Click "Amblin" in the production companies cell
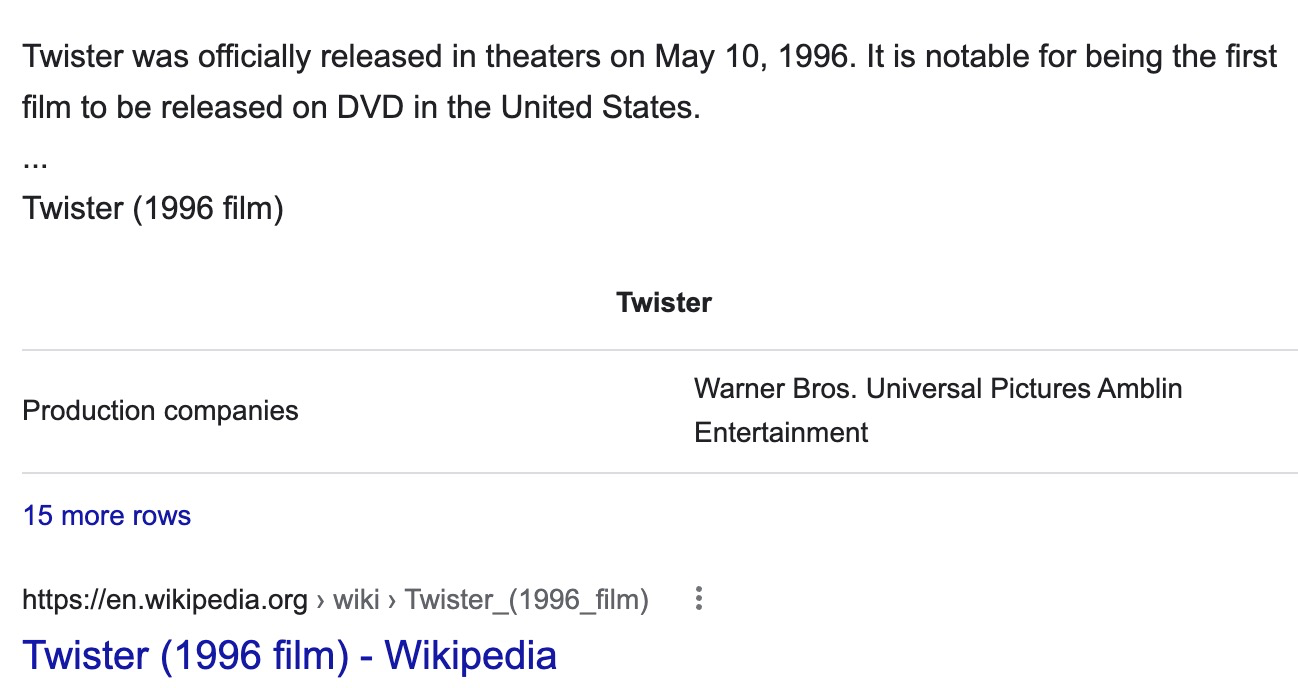Viewport: 1298px width, 694px height. (x=1140, y=388)
